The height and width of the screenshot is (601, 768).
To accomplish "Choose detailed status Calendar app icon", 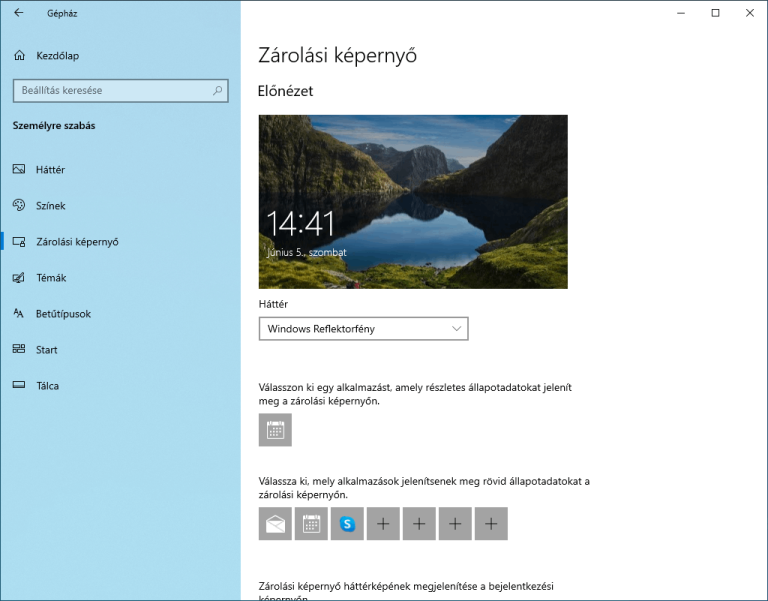I will (x=275, y=430).
